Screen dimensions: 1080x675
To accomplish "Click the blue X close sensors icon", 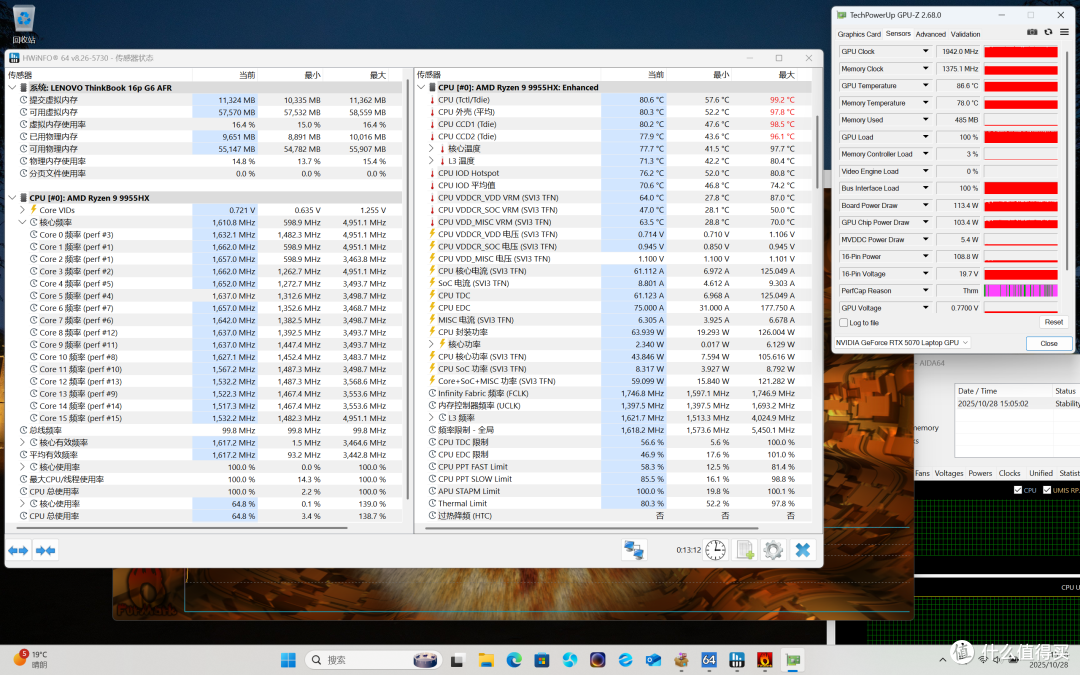I will tap(802, 550).
